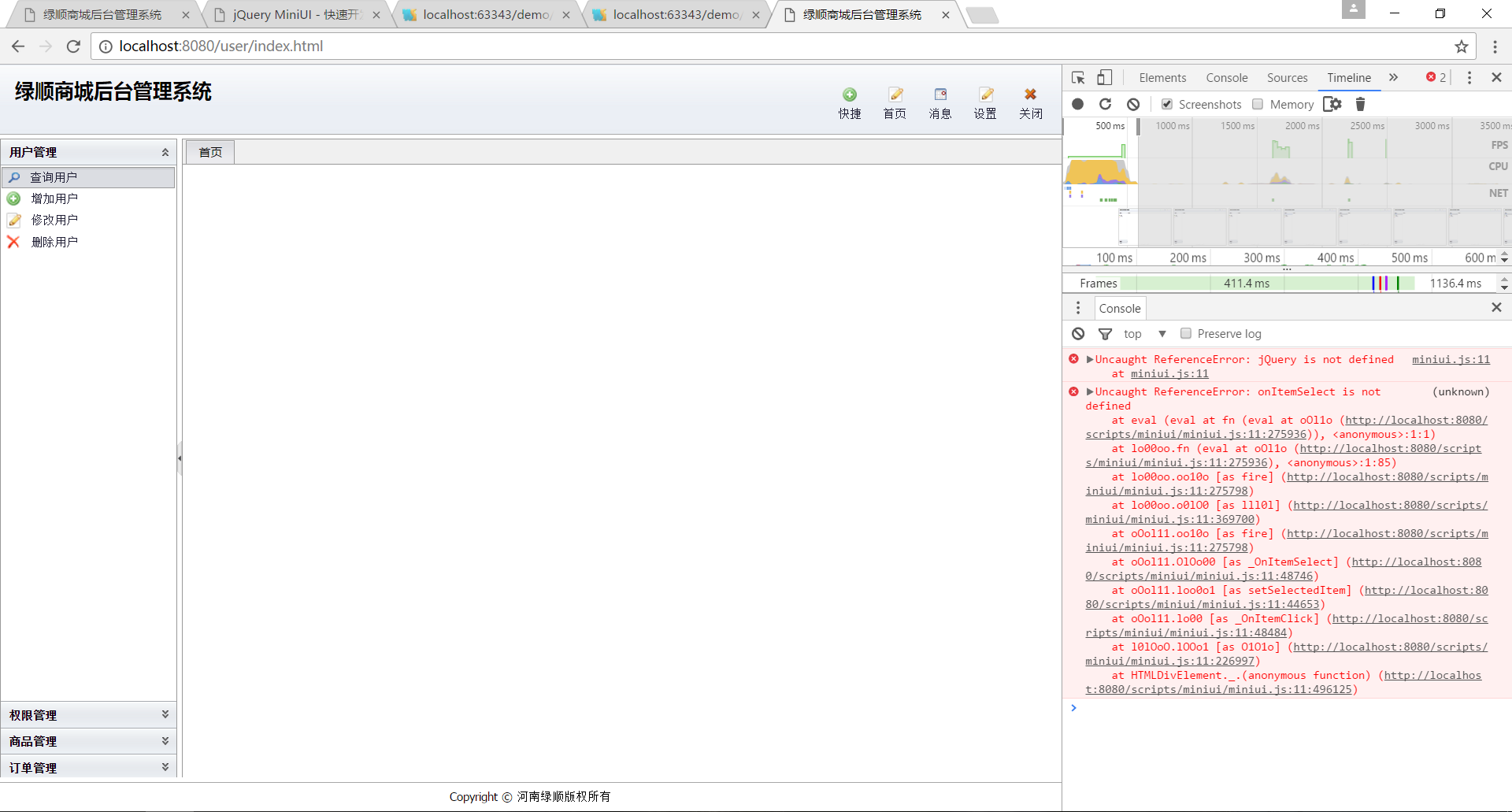The height and width of the screenshot is (812, 1512).
Task: Open the console drawer menu
Action: coord(1078,308)
